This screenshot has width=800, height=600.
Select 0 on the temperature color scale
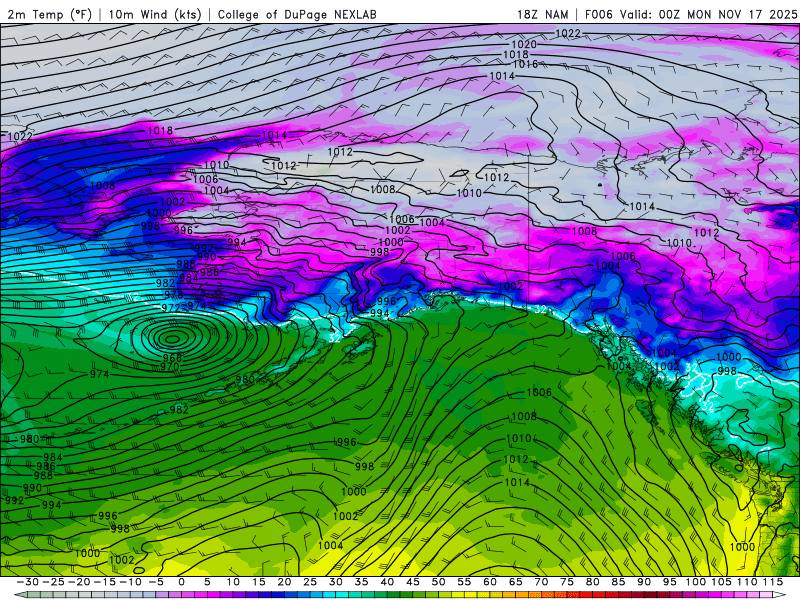click(x=182, y=582)
